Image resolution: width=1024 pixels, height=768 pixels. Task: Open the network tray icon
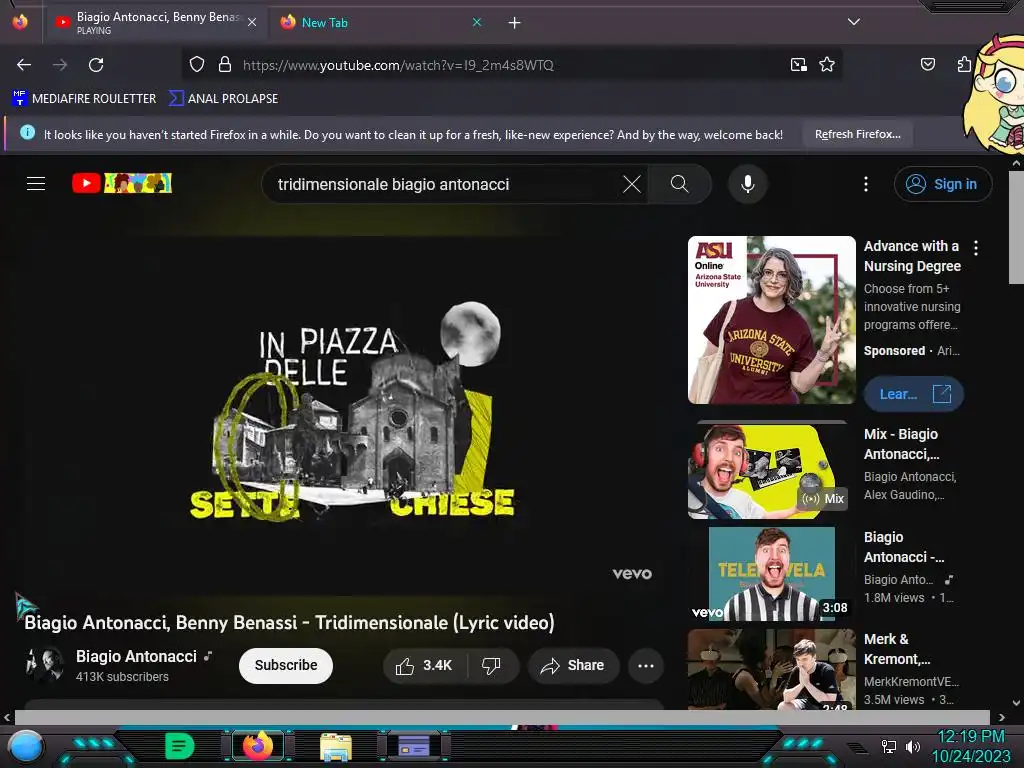point(888,746)
